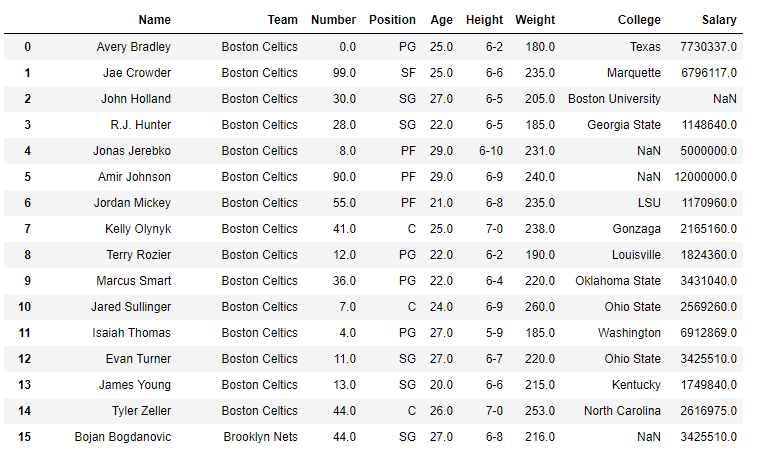Select the Salary column header
784x450 pixels.
click(719, 20)
